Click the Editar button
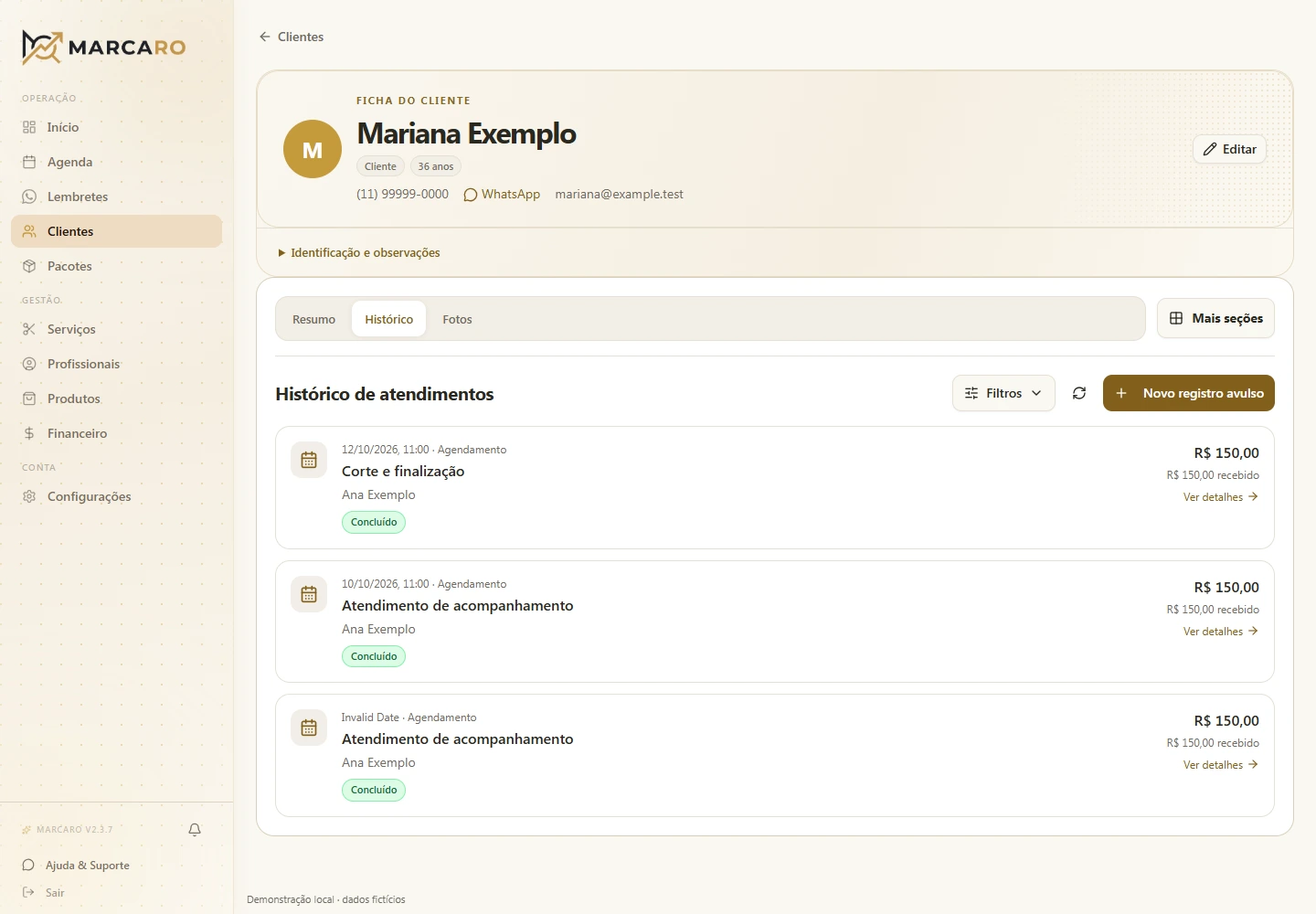Image resolution: width=1316 pixels, height=914 pixels. (1229, 149)
